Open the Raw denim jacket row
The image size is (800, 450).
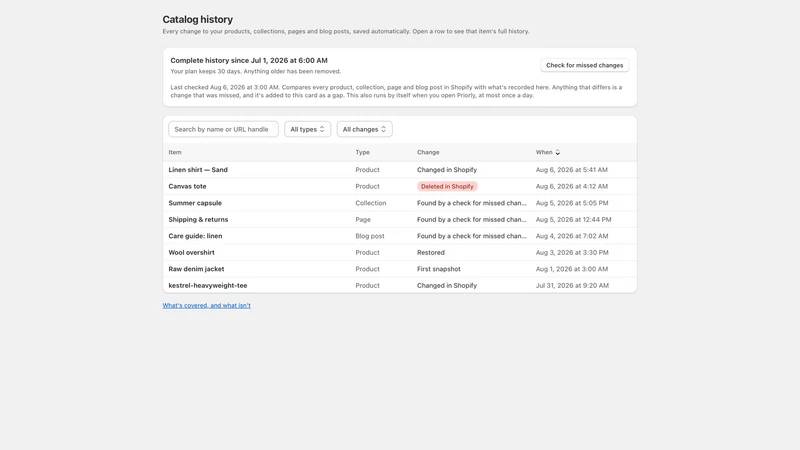(x=399, y=269)
